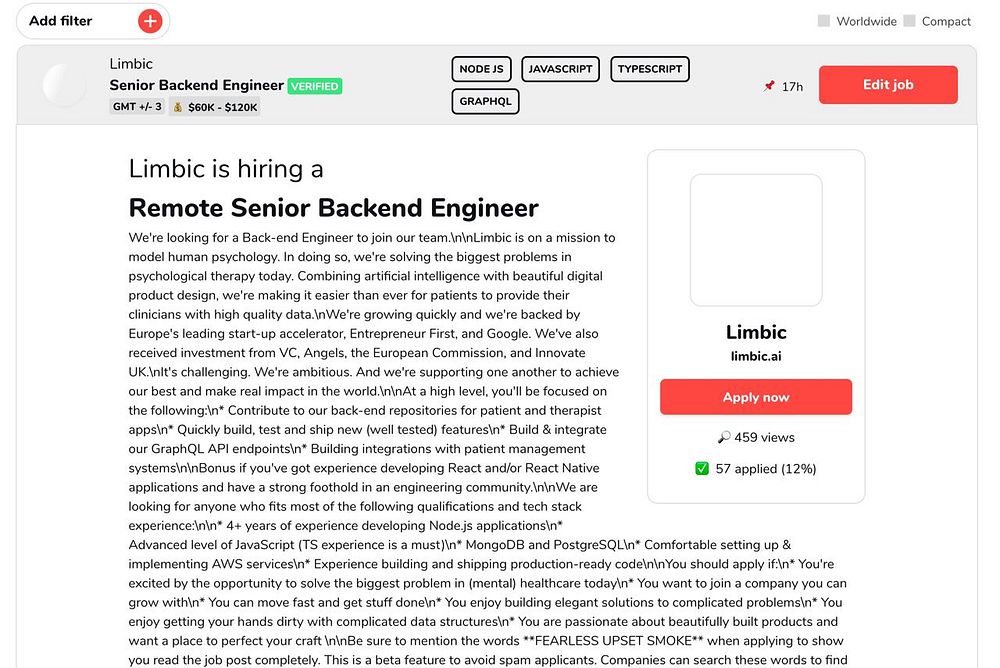This screenshot has width=1000, height=668.
Task: Click the GMT +/- 3 timezone tag
Action: pyautogui.click(x=137, y=107)
